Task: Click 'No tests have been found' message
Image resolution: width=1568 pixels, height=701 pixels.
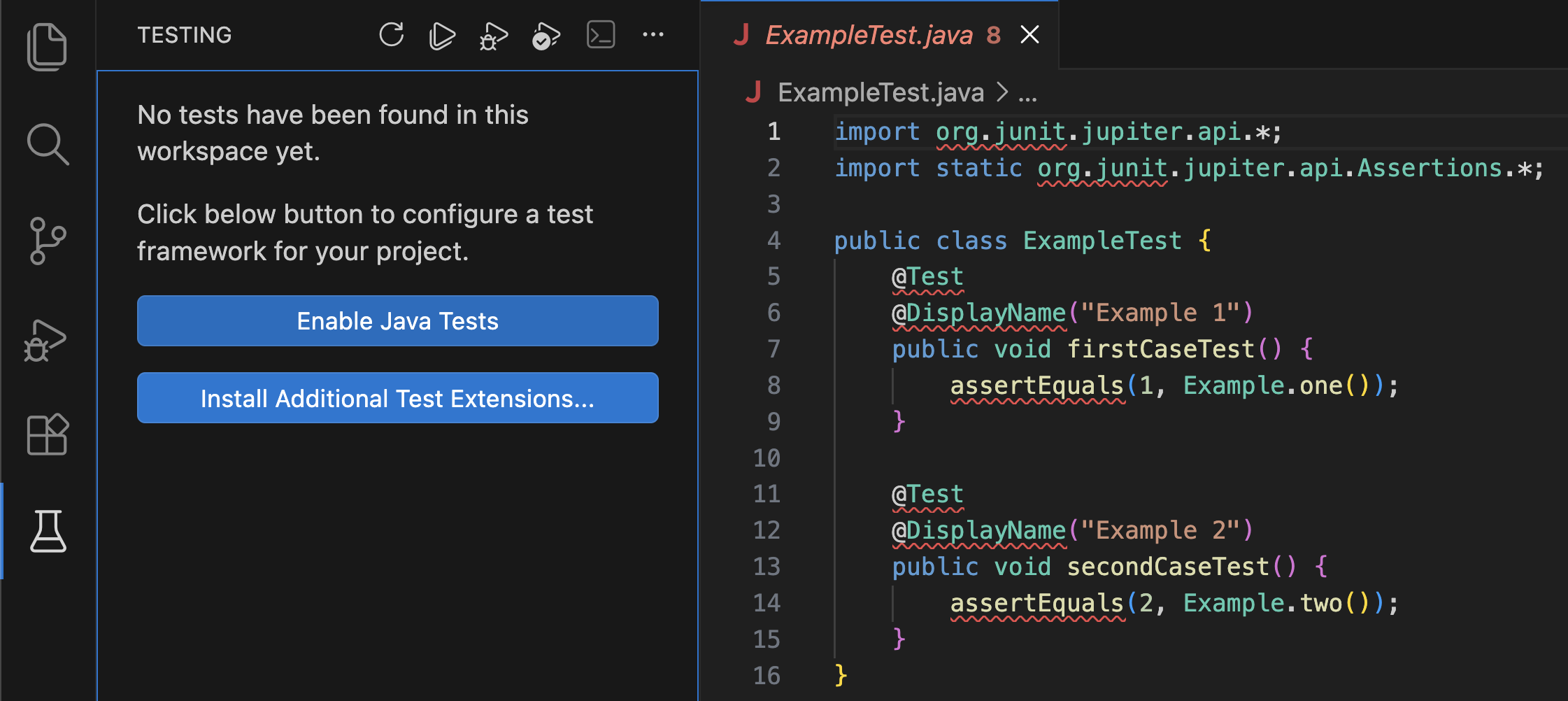Action: click(x=333, y=133)
